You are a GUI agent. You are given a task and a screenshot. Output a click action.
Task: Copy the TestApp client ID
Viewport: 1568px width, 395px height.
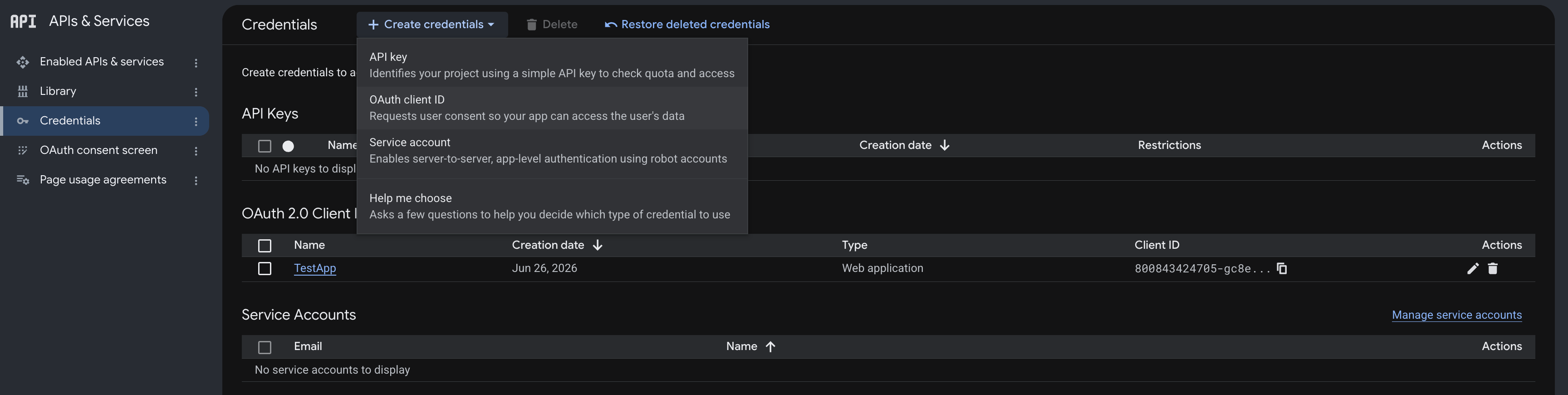(1282, 268)
